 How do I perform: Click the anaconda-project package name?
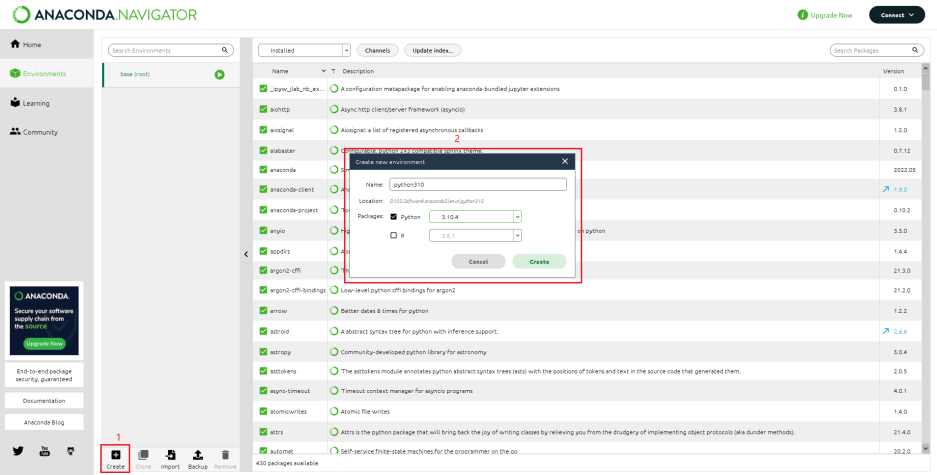pos(293,210)
